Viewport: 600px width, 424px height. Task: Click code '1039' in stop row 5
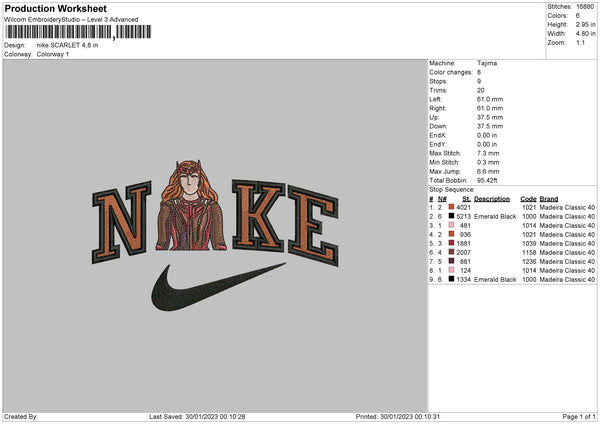(529, 243)
